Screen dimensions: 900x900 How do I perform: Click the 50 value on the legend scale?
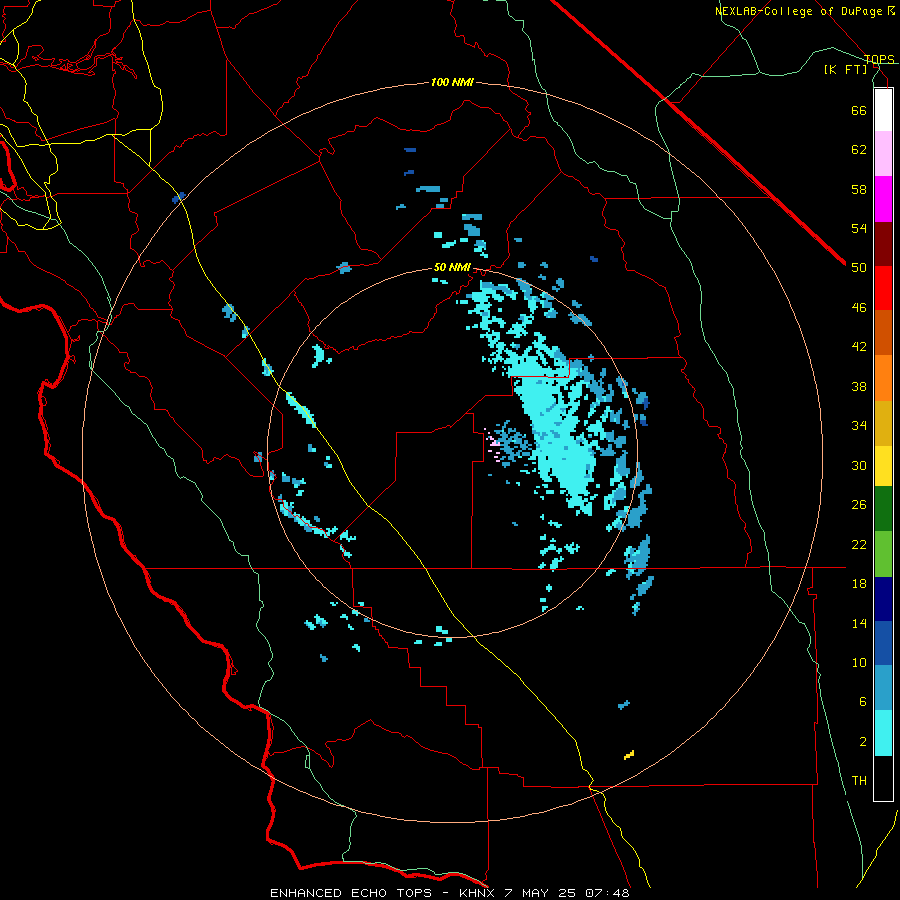[859, 267]
